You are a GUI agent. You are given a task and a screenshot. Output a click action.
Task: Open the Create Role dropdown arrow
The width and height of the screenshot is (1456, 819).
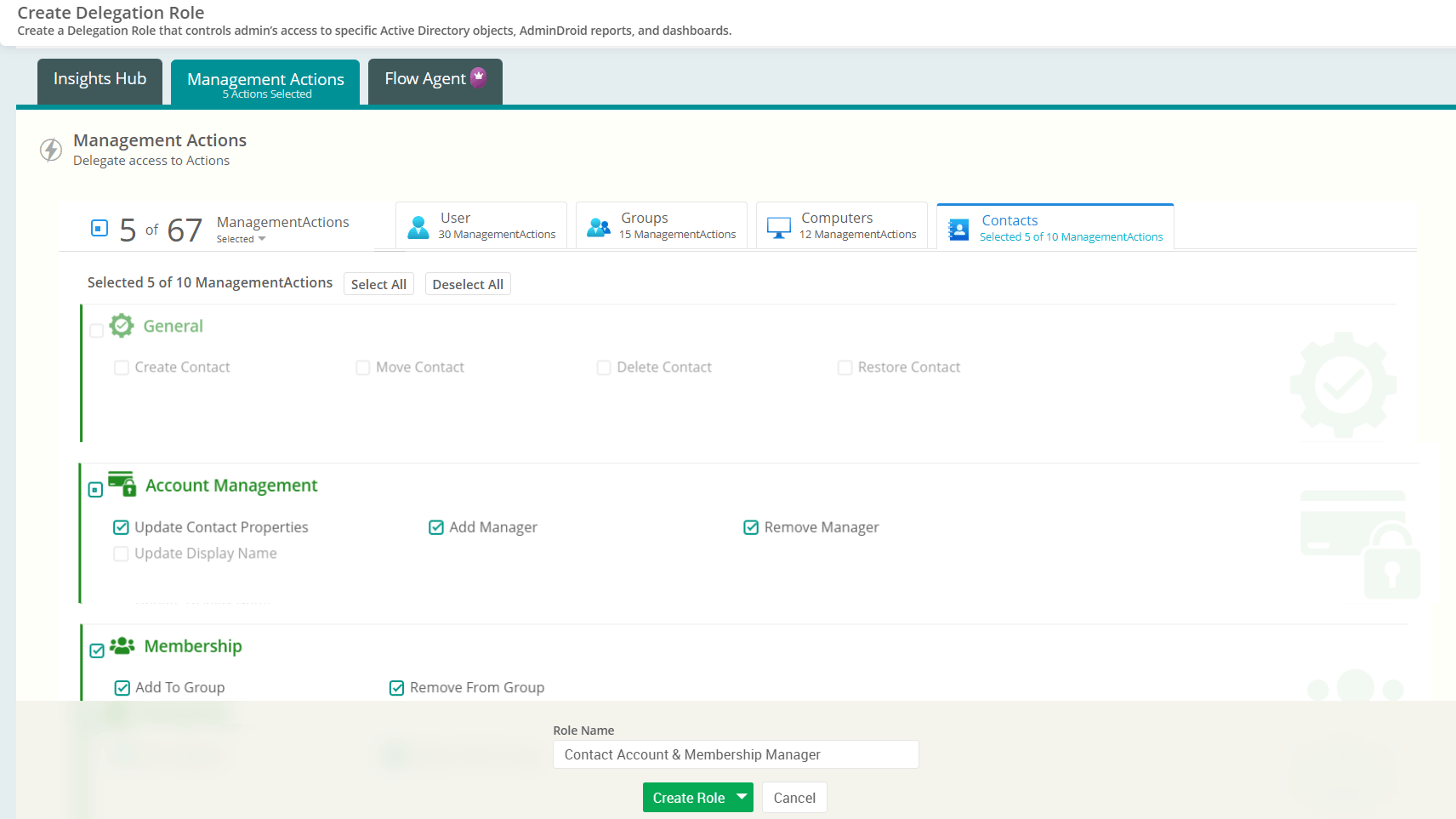742,797
